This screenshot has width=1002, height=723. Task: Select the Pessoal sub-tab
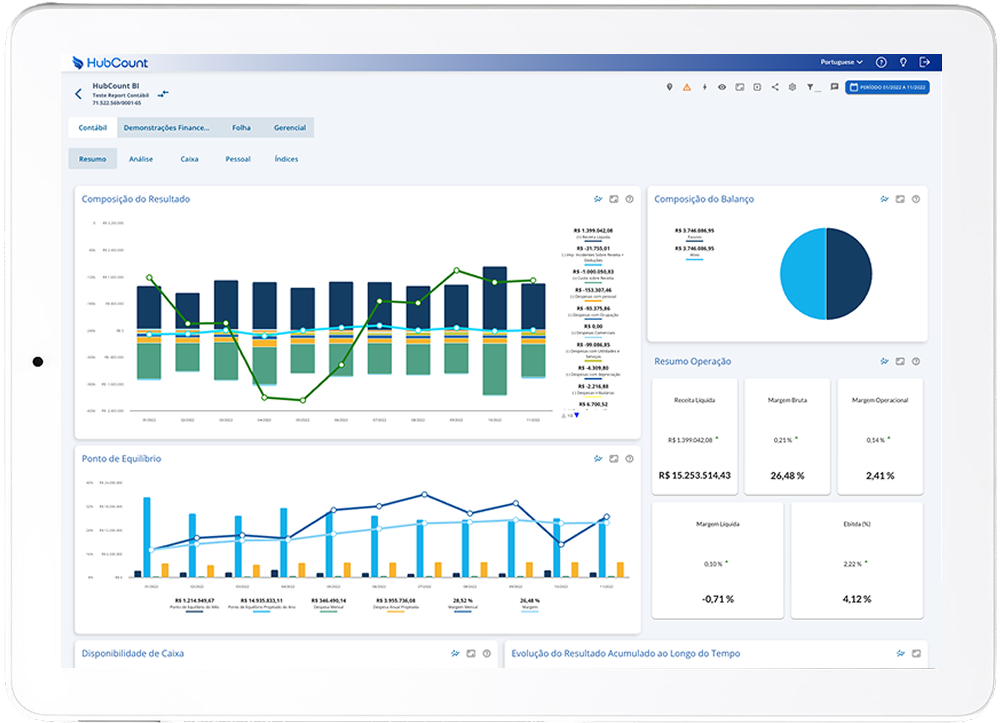pyautogui.click(x=238, y=159)
